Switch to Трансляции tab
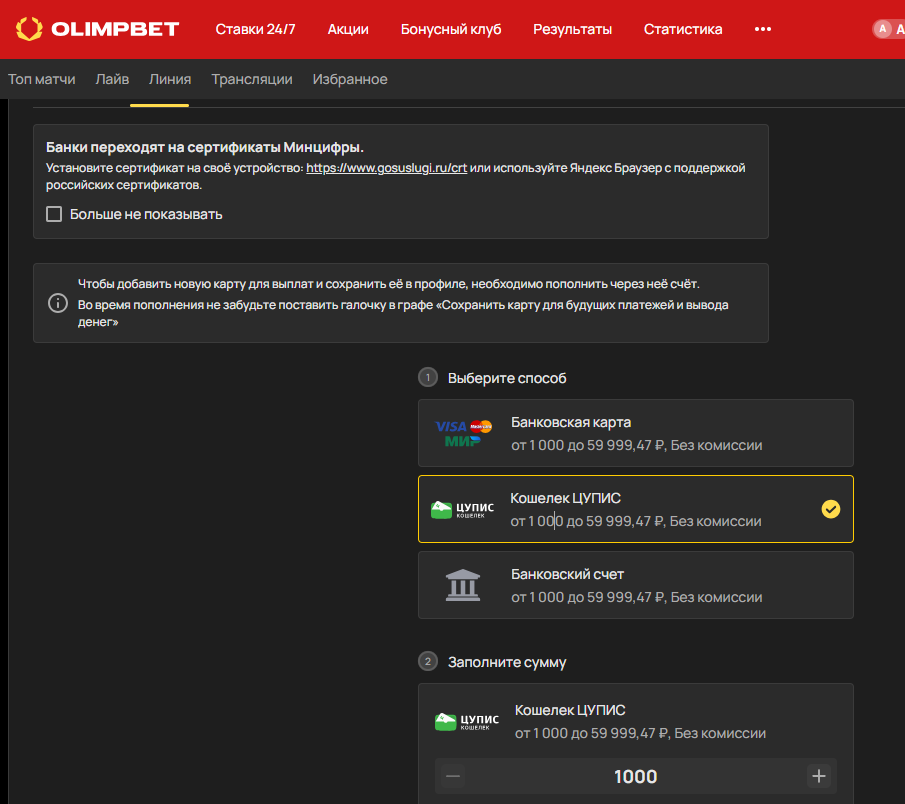Image resolution: width=905 pixels, height=804 pixels. click(252, 79)
